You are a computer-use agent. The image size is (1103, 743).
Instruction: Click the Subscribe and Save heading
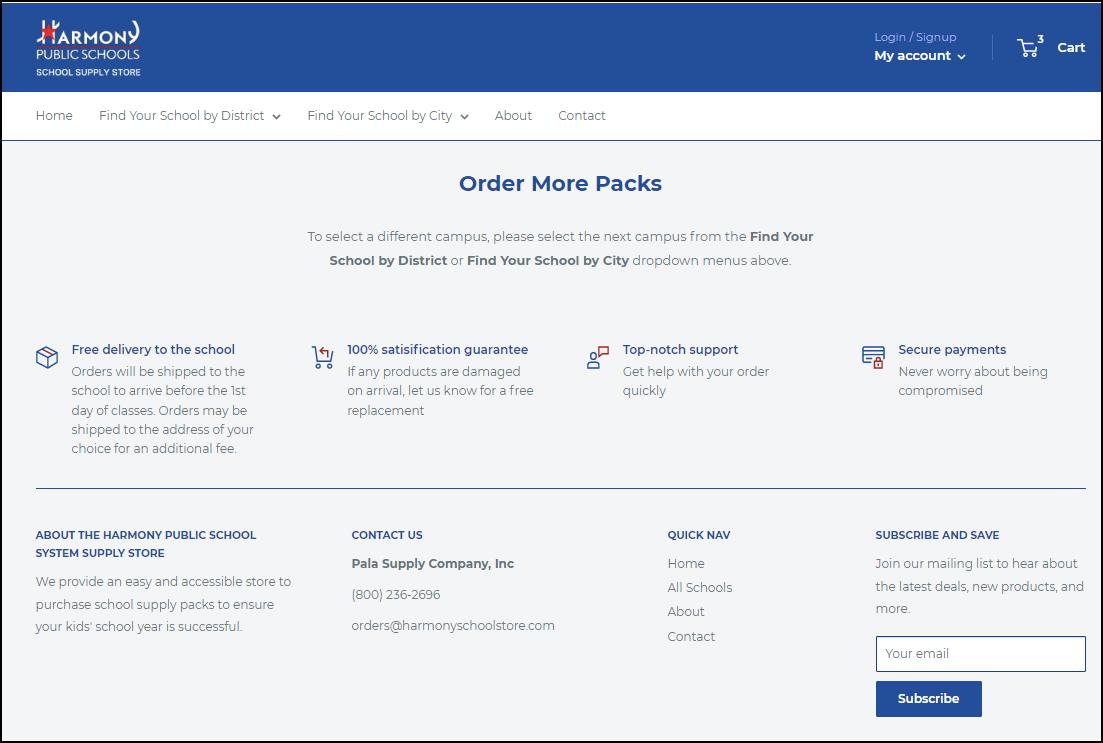pyautogui.click(x=937, y=535)
